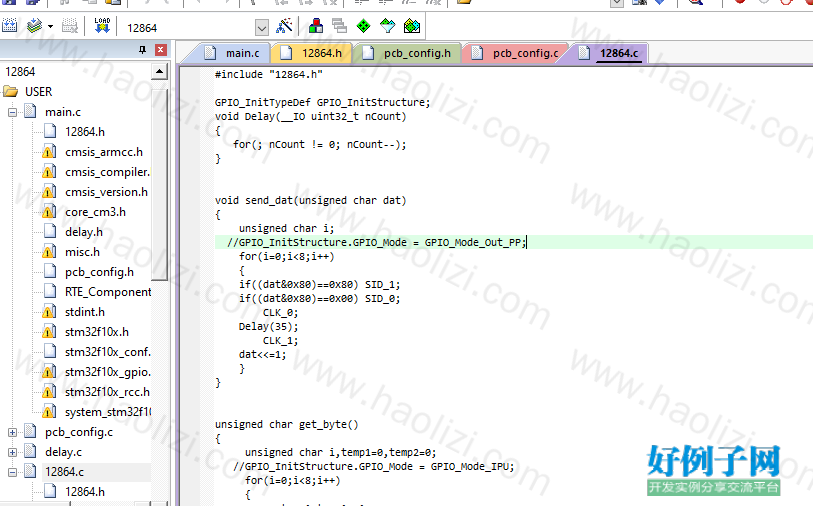Close the Project panel with red X
813x506 pixels.
tap(161, 50)
